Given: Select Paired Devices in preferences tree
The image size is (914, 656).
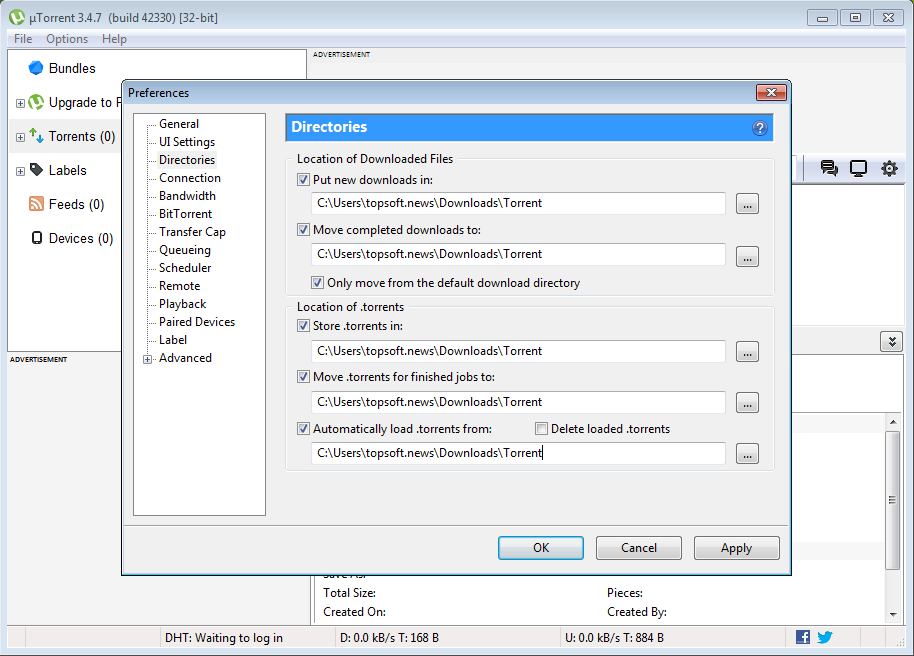Looking at the screenshot, I should [x=197, y=322].
